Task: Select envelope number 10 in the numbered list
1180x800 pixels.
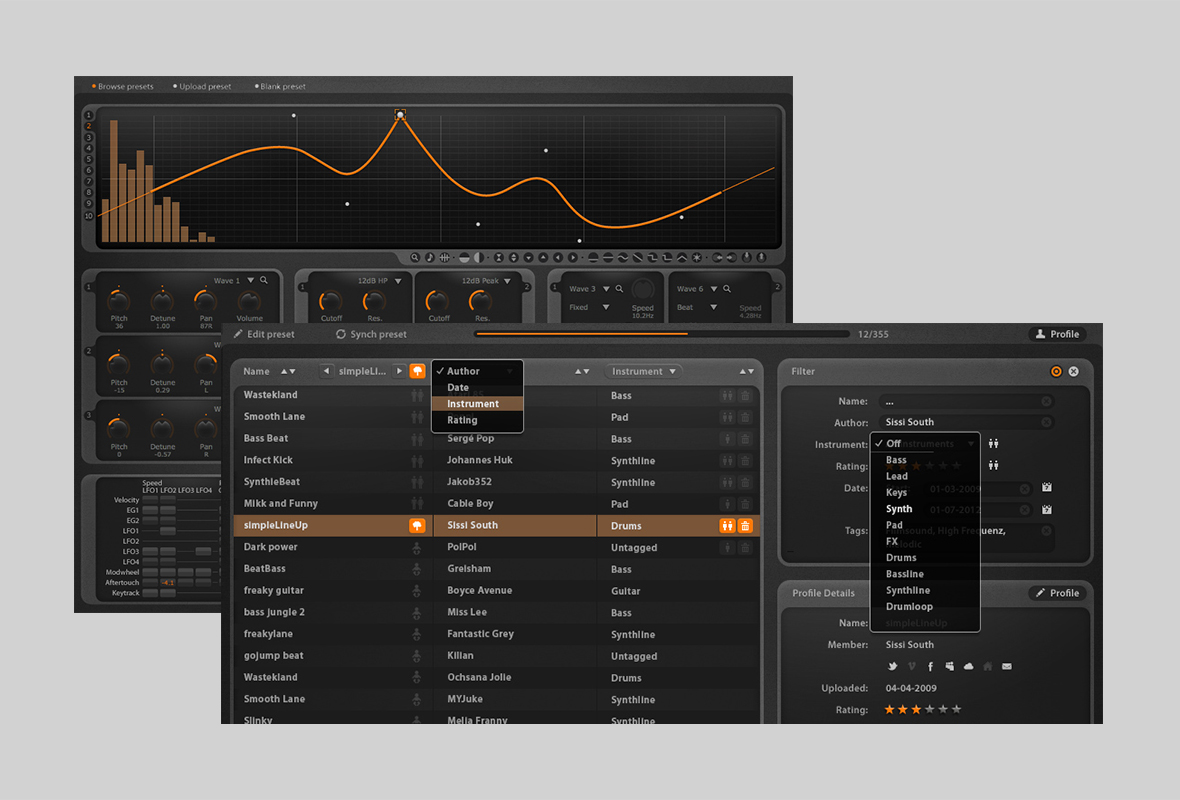Action: (89, 216)
